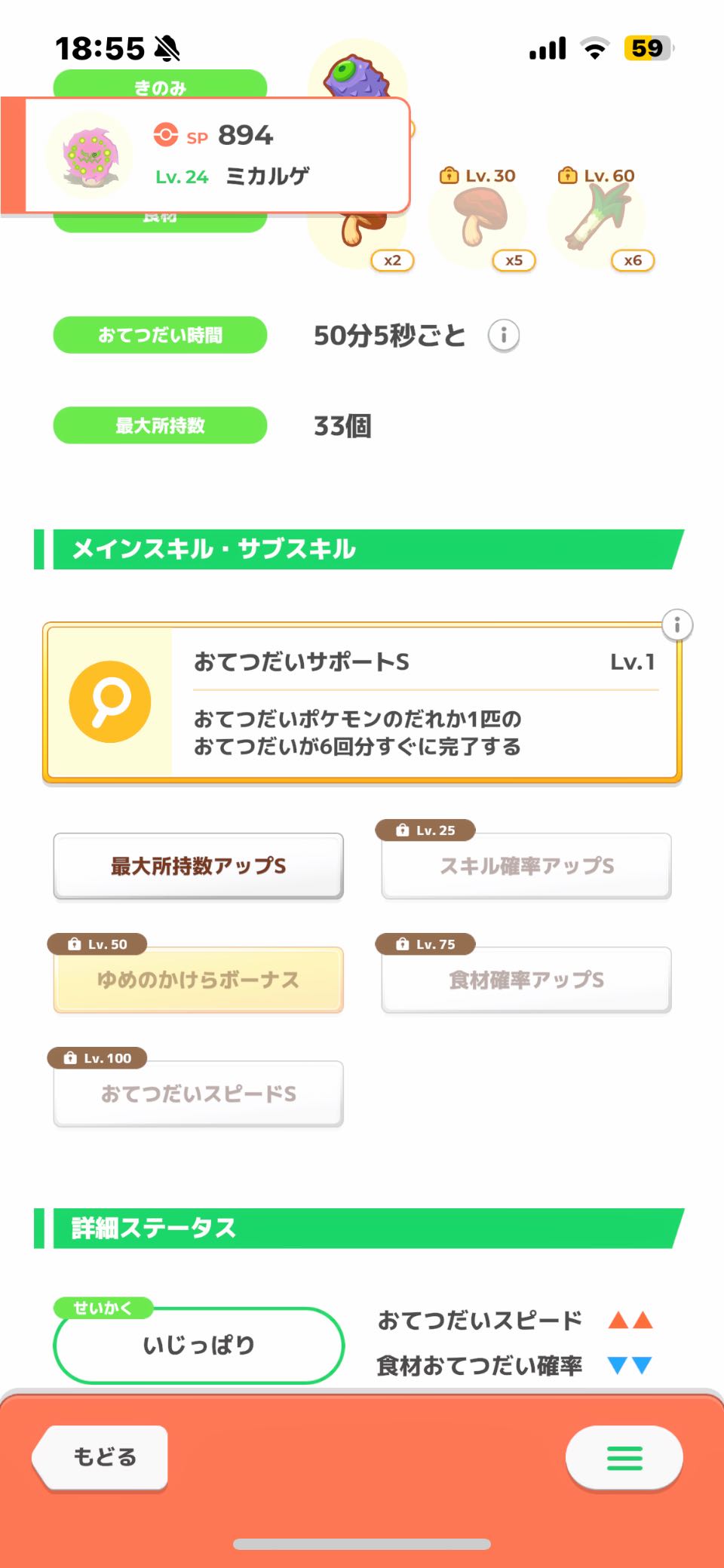Viewport: 724px width, 1568px height.
Task: Tap the おてつだい時間 green label
Action: [x=160, y=335]
